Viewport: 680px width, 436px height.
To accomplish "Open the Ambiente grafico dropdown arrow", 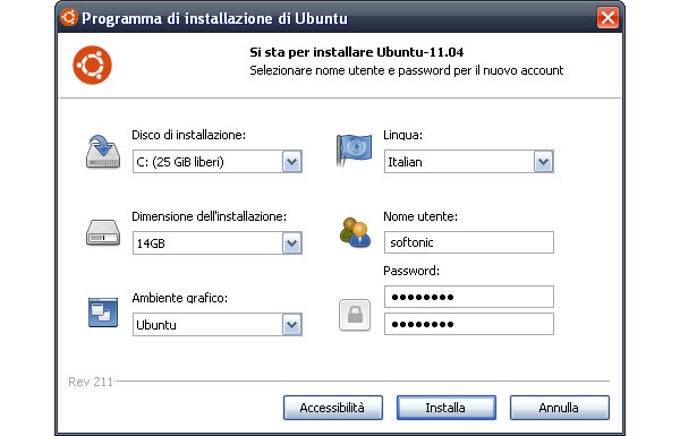I will coord(292,325).
